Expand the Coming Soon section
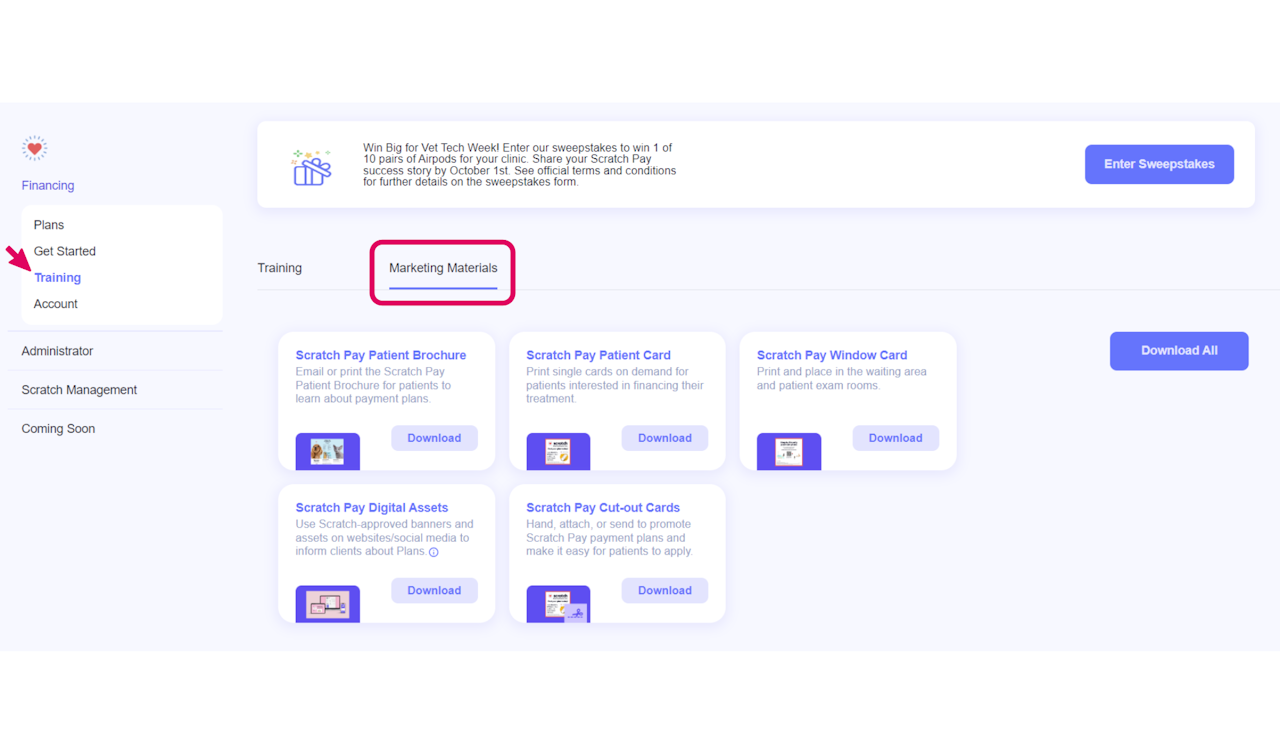 (58, 429)
